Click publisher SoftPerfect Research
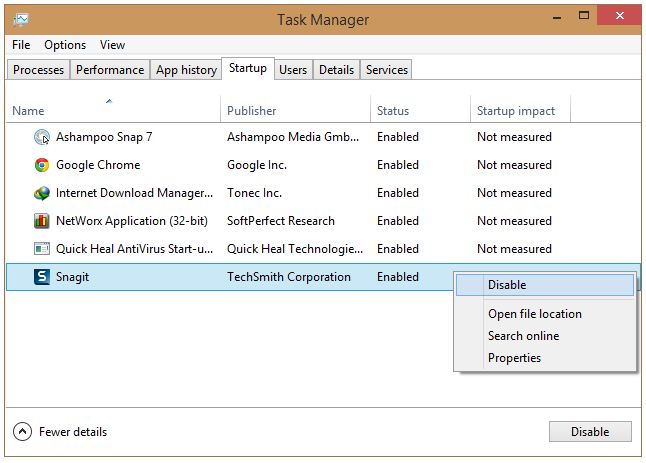Viewport: 646px width, 463px height. pyautogui.click(x=281, y=221)
